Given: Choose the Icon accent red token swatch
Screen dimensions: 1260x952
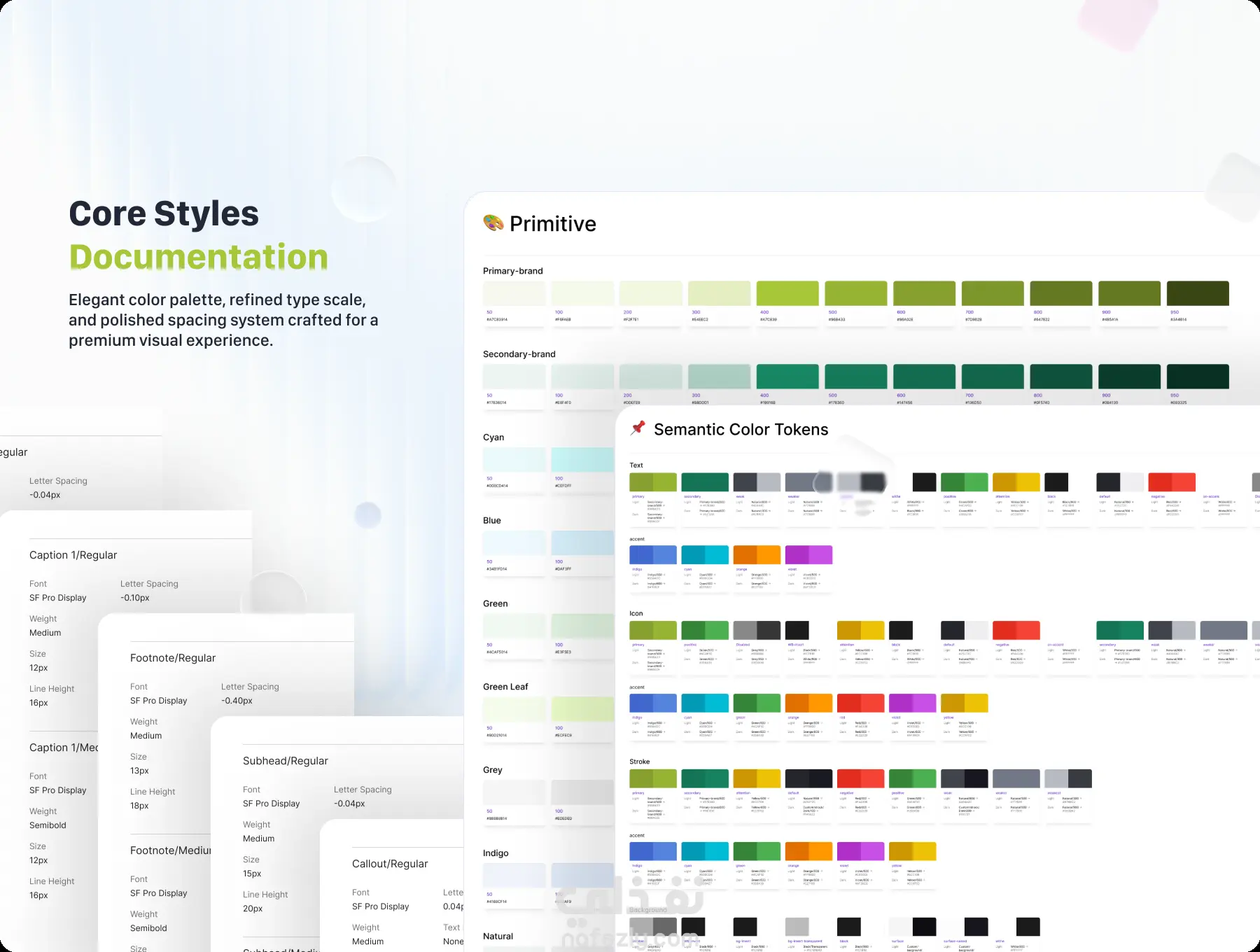Looking at the screenshot, I should point(860,703).
